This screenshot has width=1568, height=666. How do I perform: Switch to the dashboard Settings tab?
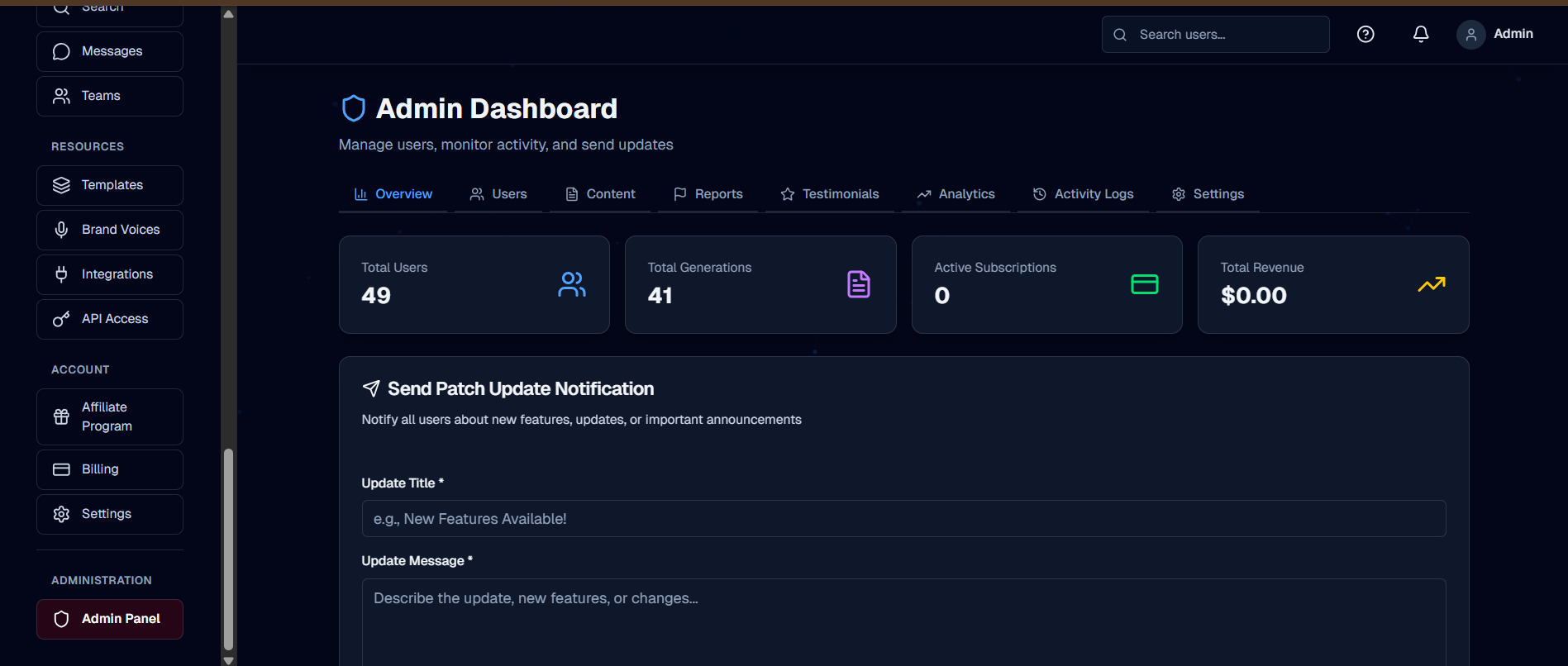[1208, 194]
